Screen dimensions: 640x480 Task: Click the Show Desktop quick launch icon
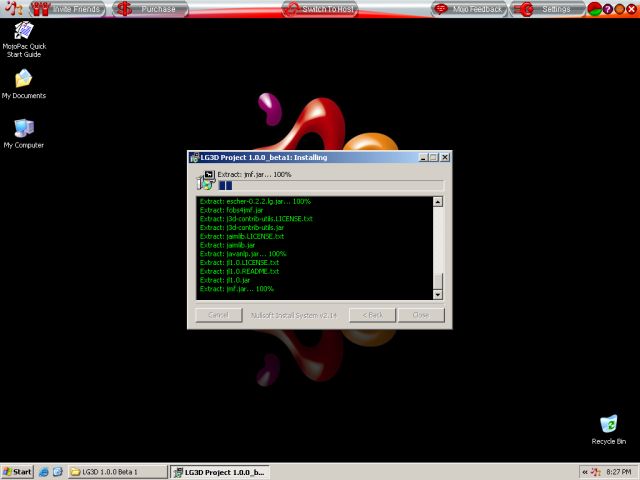57,471
